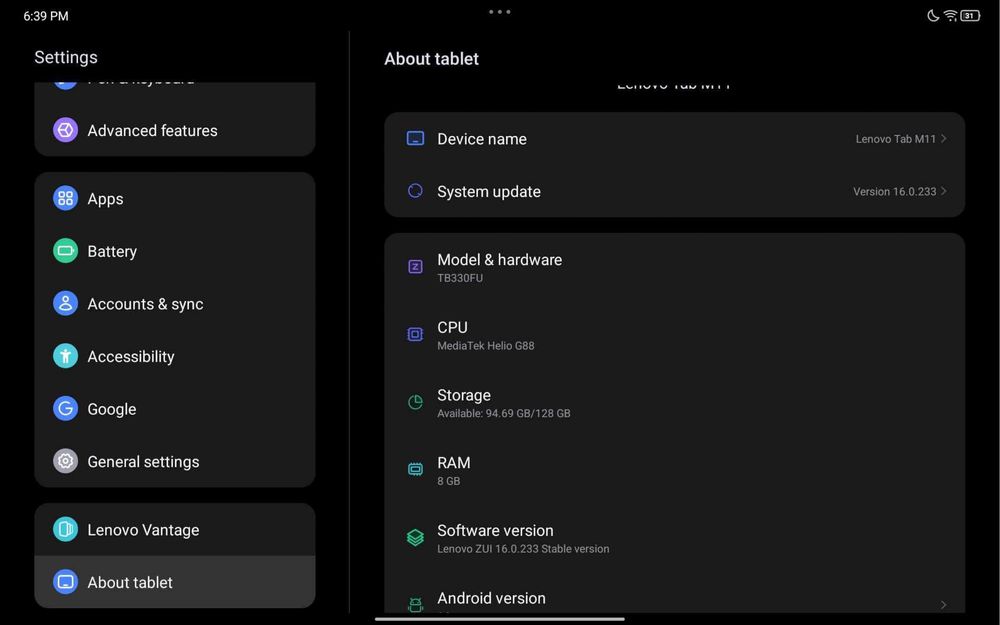Tap MediaTek Helio G88 text
Image resolution: width=1000 pixels, height=625 pixels.
[486, 346]
